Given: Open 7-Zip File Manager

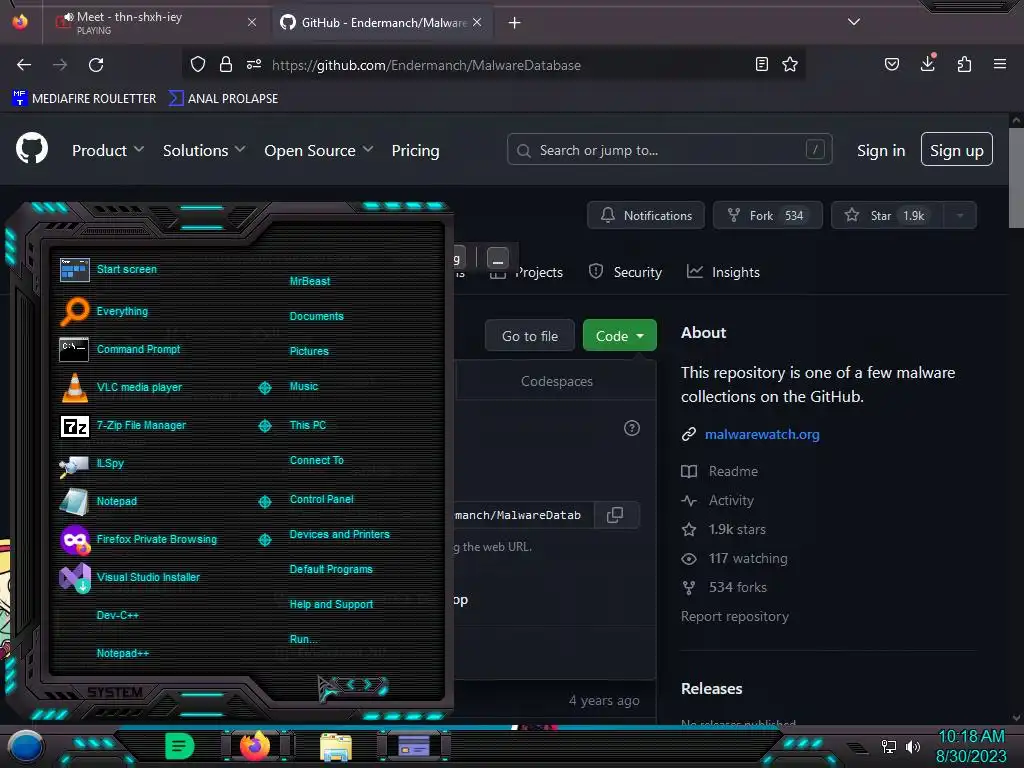Looking at the screenshot, I should tap(123, 425).
